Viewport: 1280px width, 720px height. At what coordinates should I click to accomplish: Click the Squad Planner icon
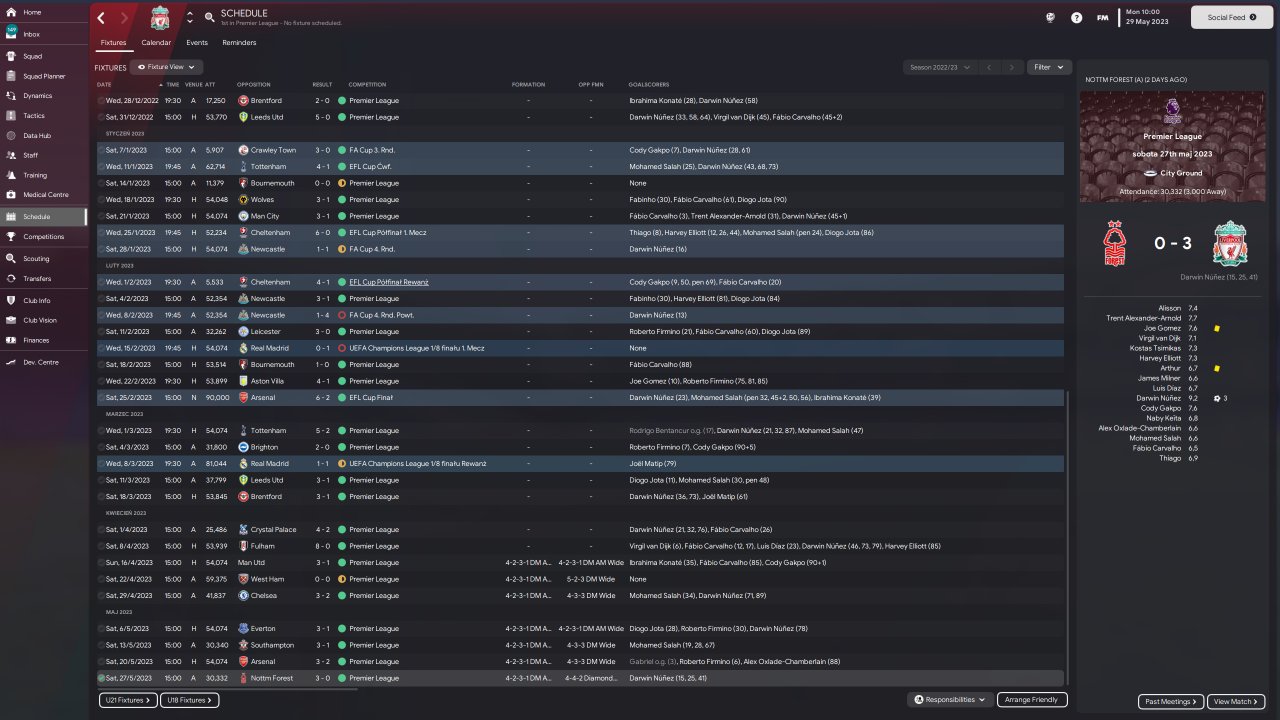11,76
